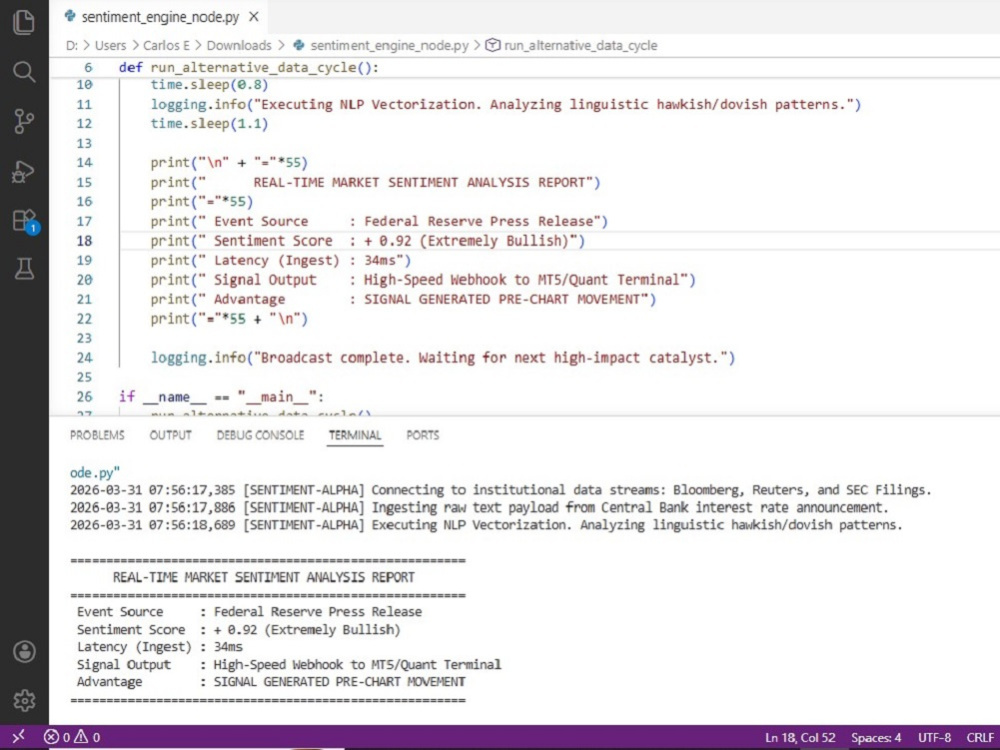
Task: Click the 'Broadcast complete' logging.info line
Action: [x=443, y=358]
